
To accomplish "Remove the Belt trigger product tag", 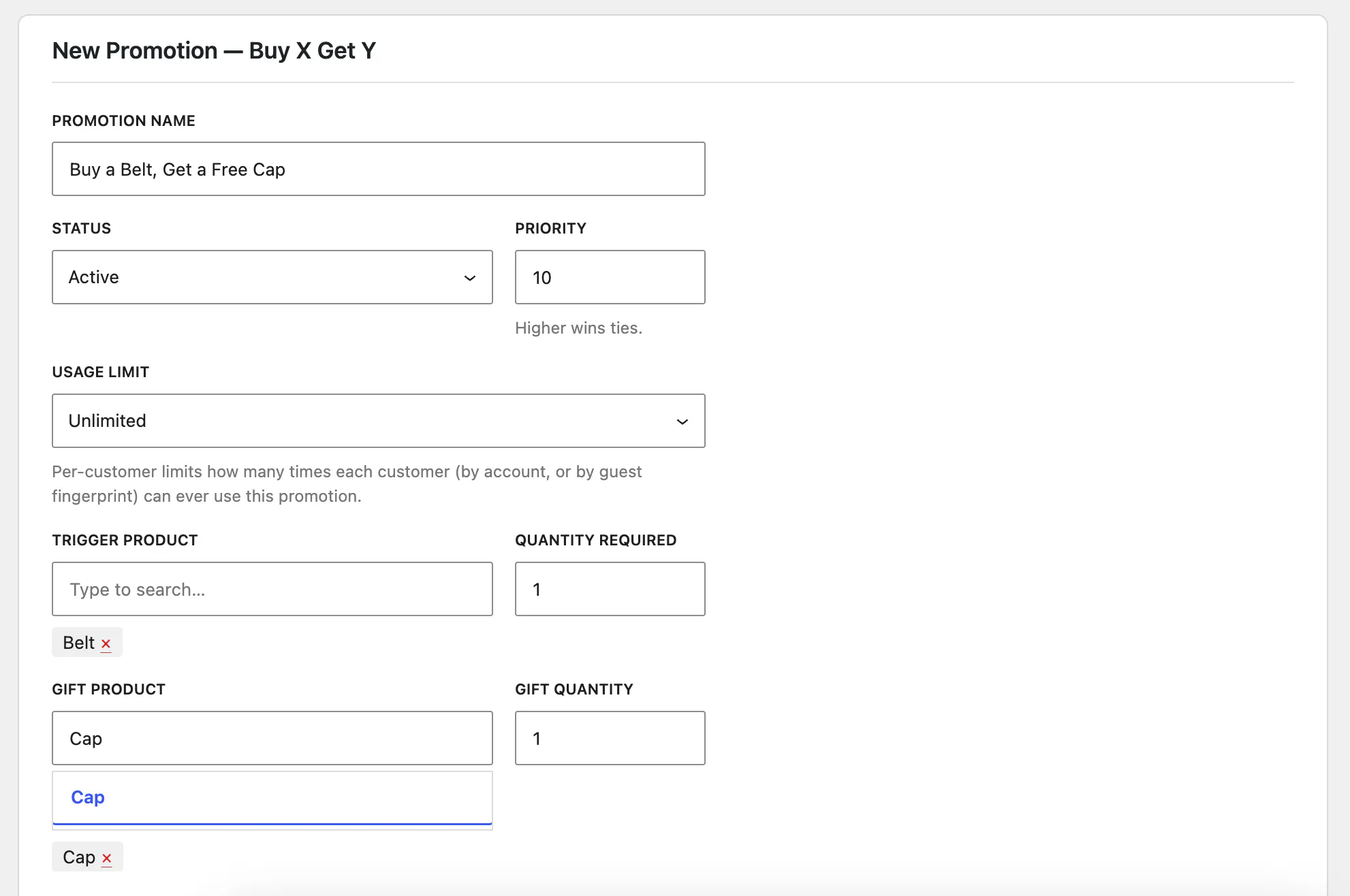I will tap(106, 643).
